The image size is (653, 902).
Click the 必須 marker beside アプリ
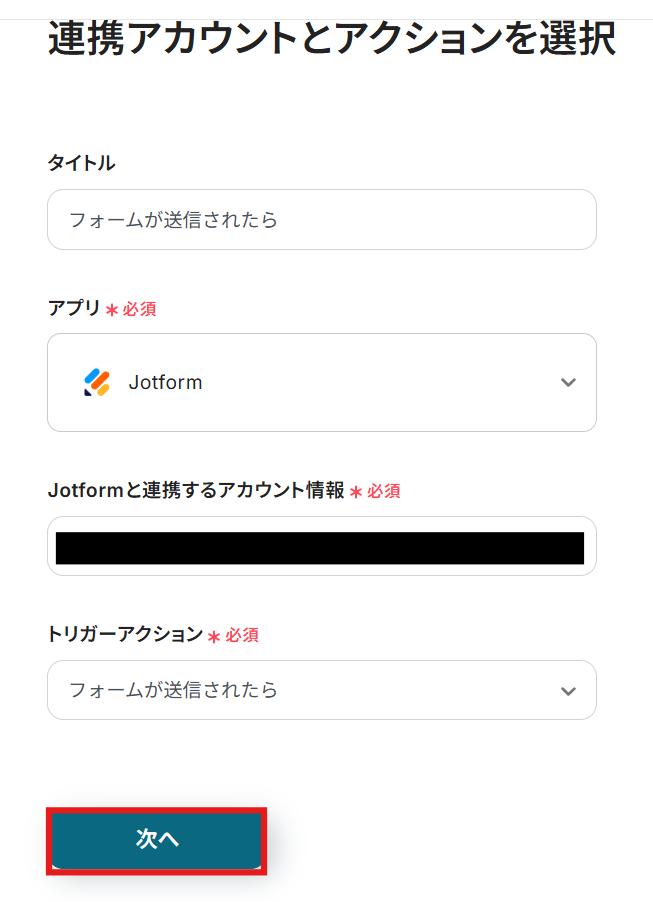point(139,309)
